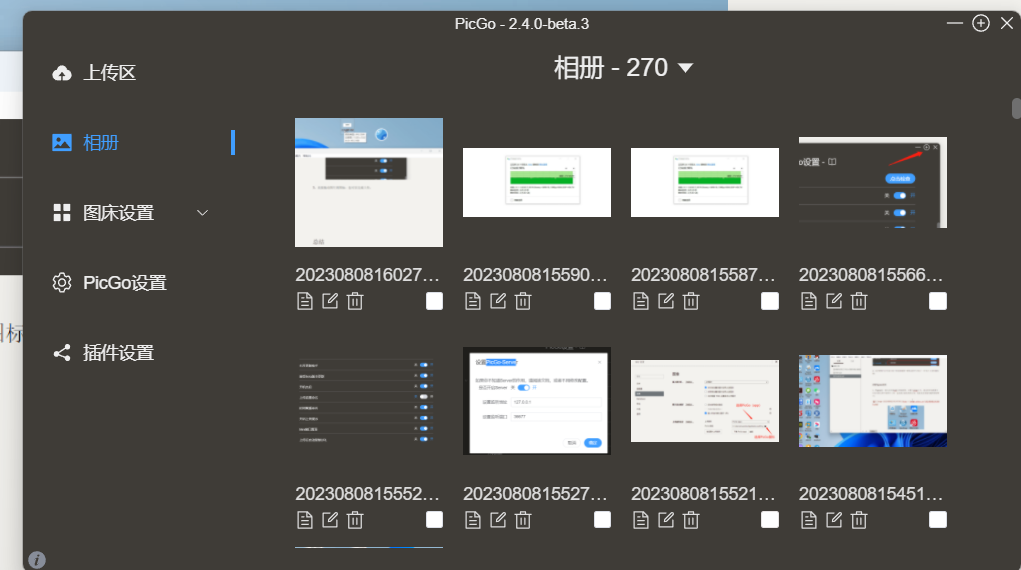
Task: Click filename text 2023080815527…
Action: click(535, 494)
